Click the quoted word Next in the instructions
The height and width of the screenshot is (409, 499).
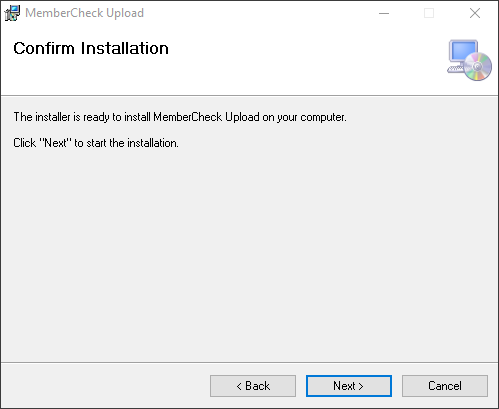[x=55, y=143]
